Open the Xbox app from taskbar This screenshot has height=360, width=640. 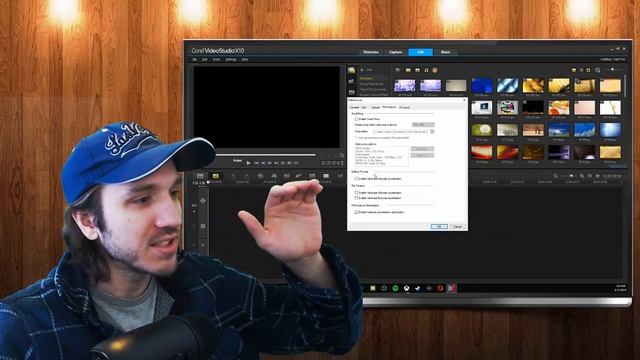point(407,288)
